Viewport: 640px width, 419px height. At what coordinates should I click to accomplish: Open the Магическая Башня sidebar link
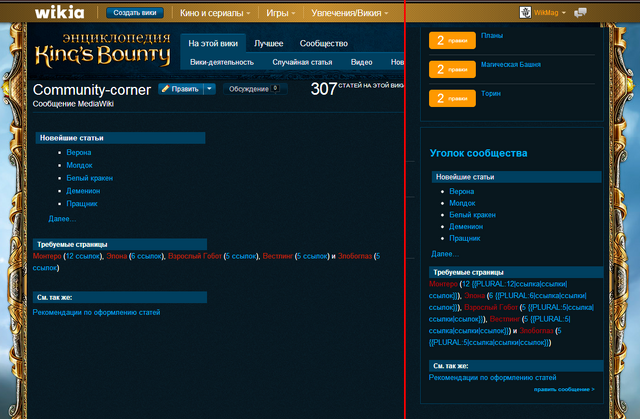point(511,64)
